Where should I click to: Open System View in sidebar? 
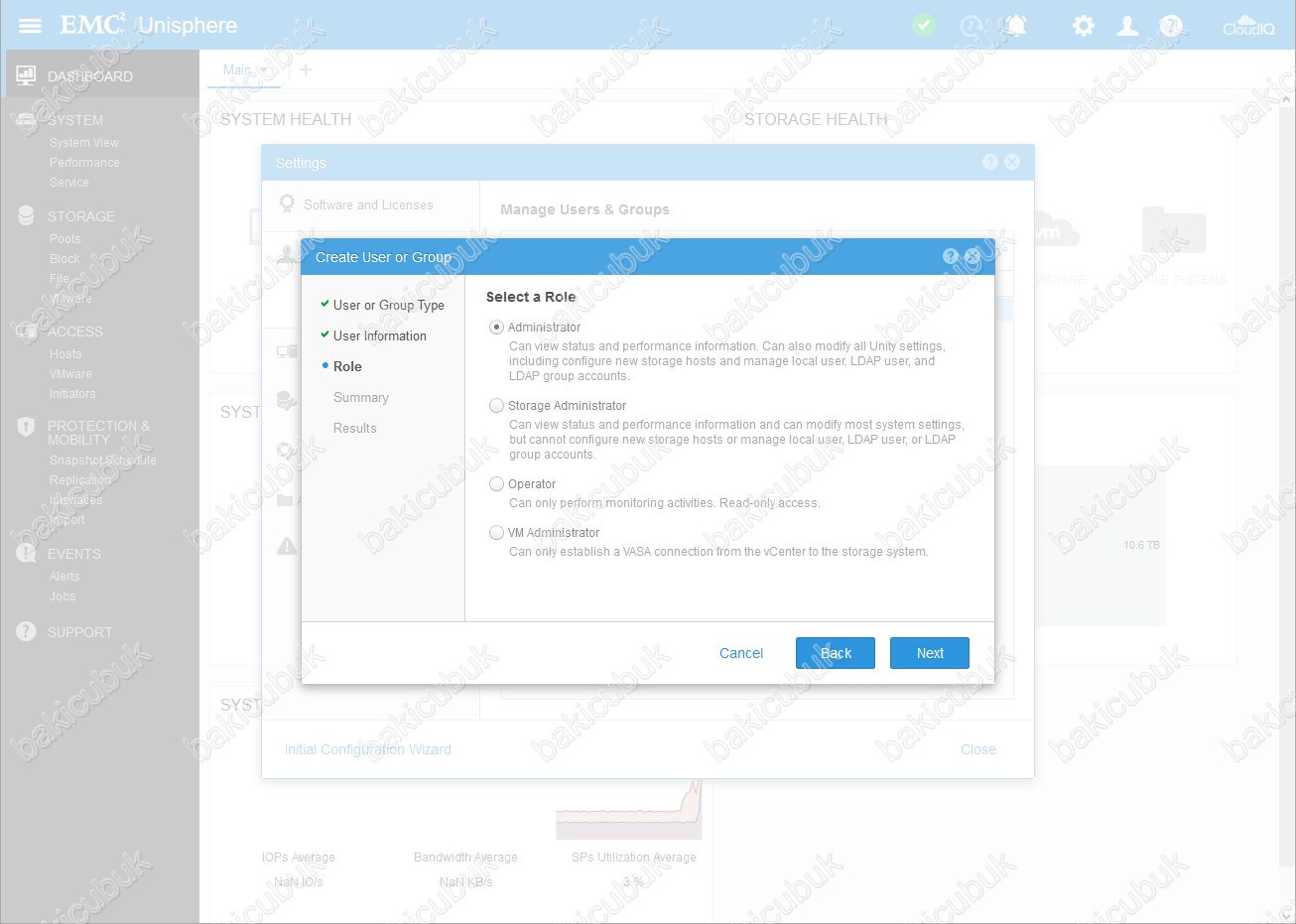click(84, 143)
